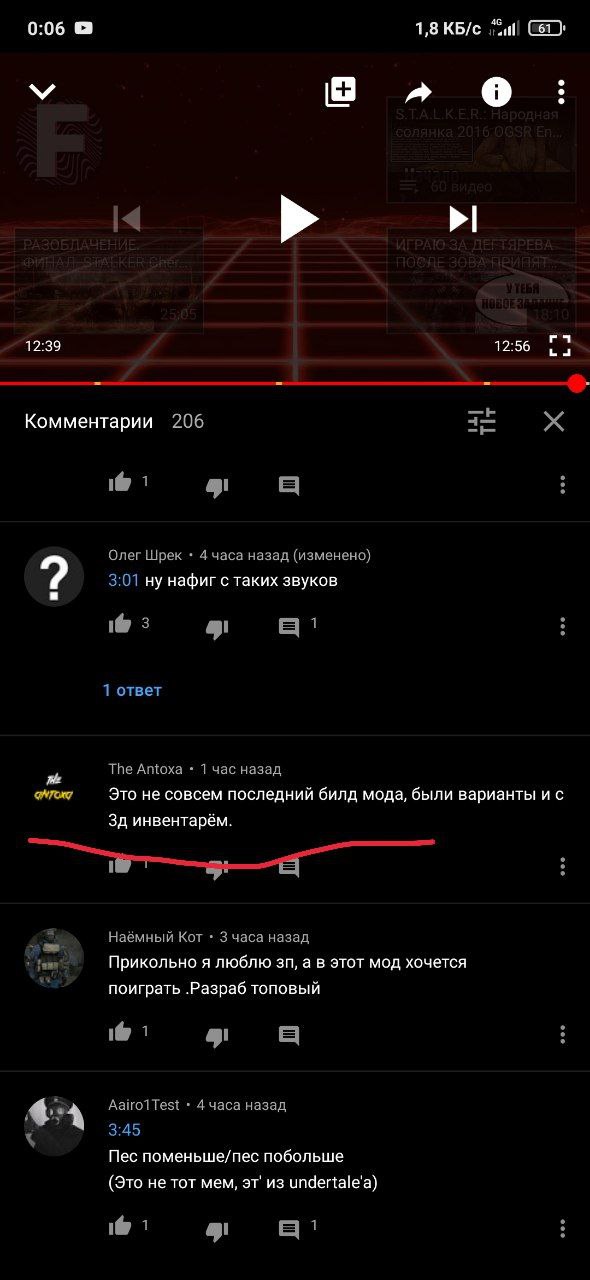Viewport: 590px width, 1280px height.
Task: Open the video player three-dot menu
Action: (x=562, y=92)
